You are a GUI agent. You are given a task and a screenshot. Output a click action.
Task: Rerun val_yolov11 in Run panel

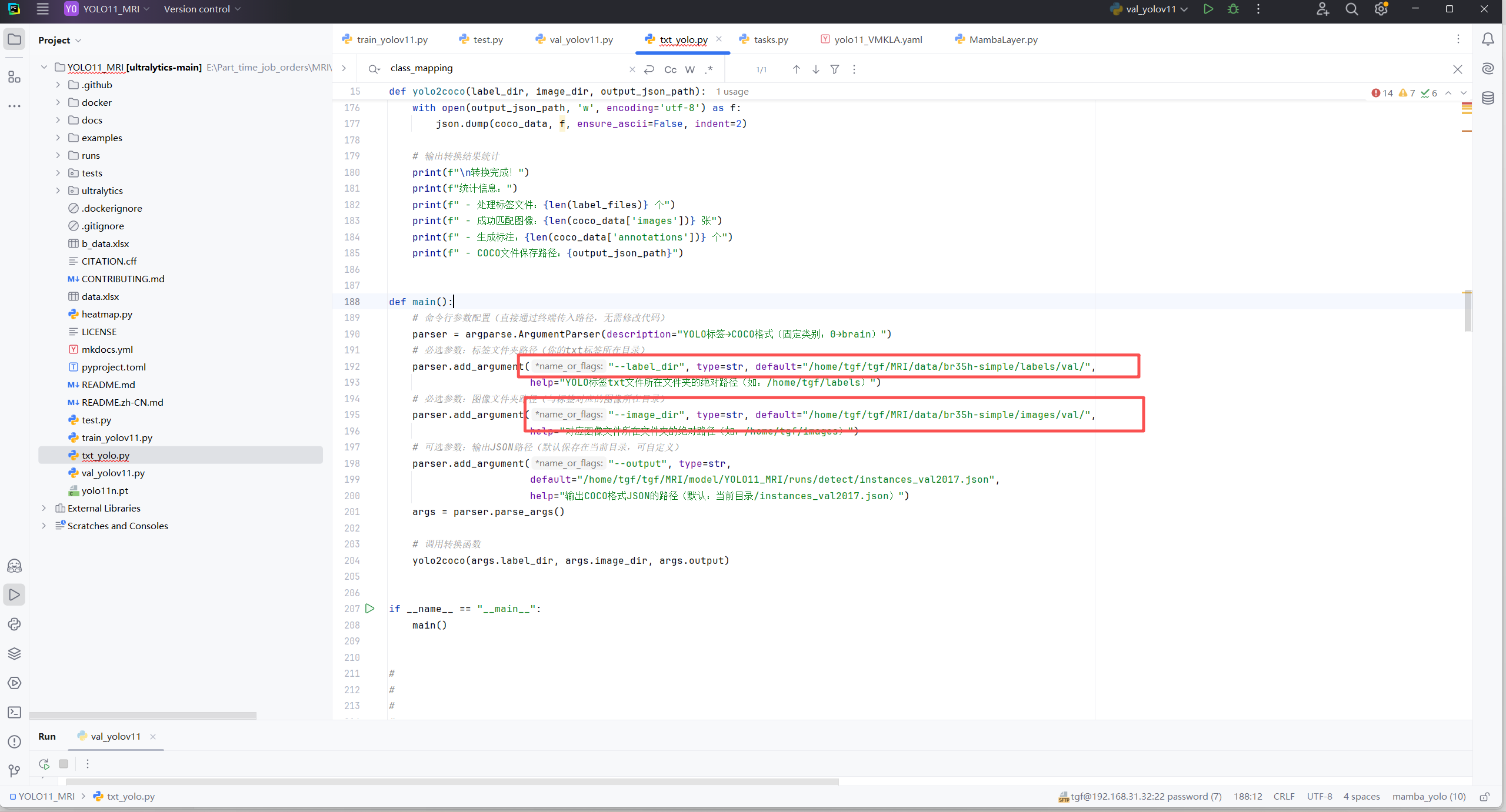pyautogui.click(x=44, y=764)
